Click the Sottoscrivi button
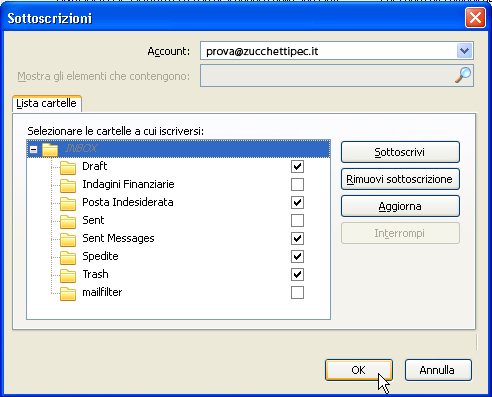This screenshot has width=492, height=397. coord(400,152)
